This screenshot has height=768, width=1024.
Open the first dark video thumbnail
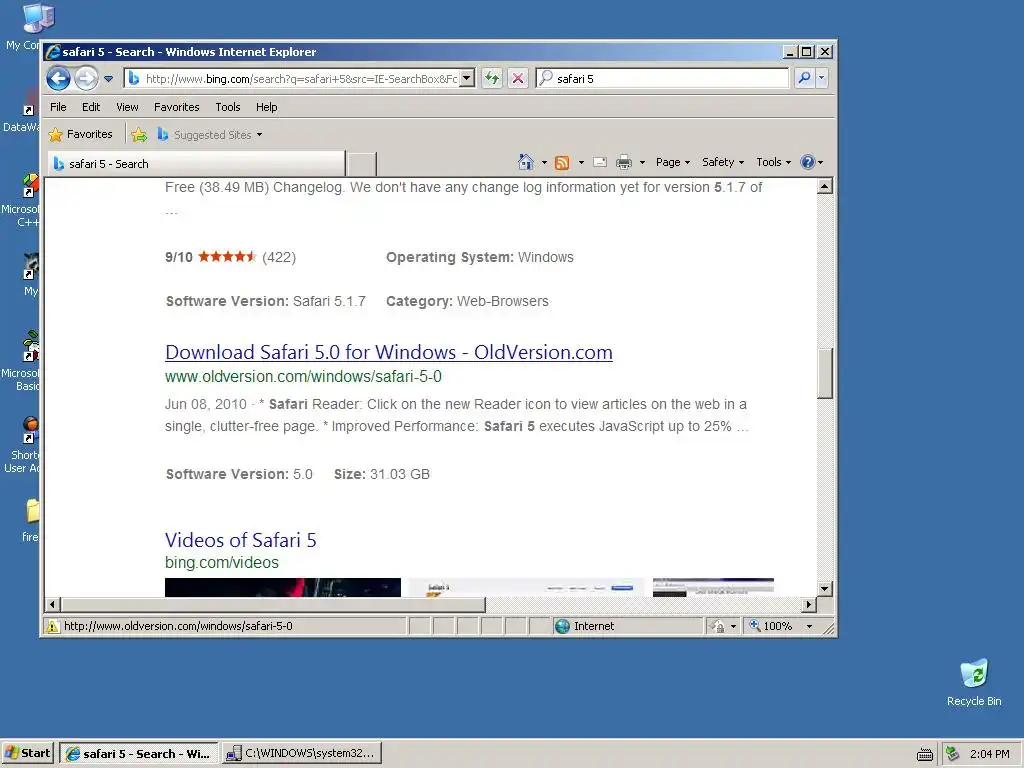(283, 587)
